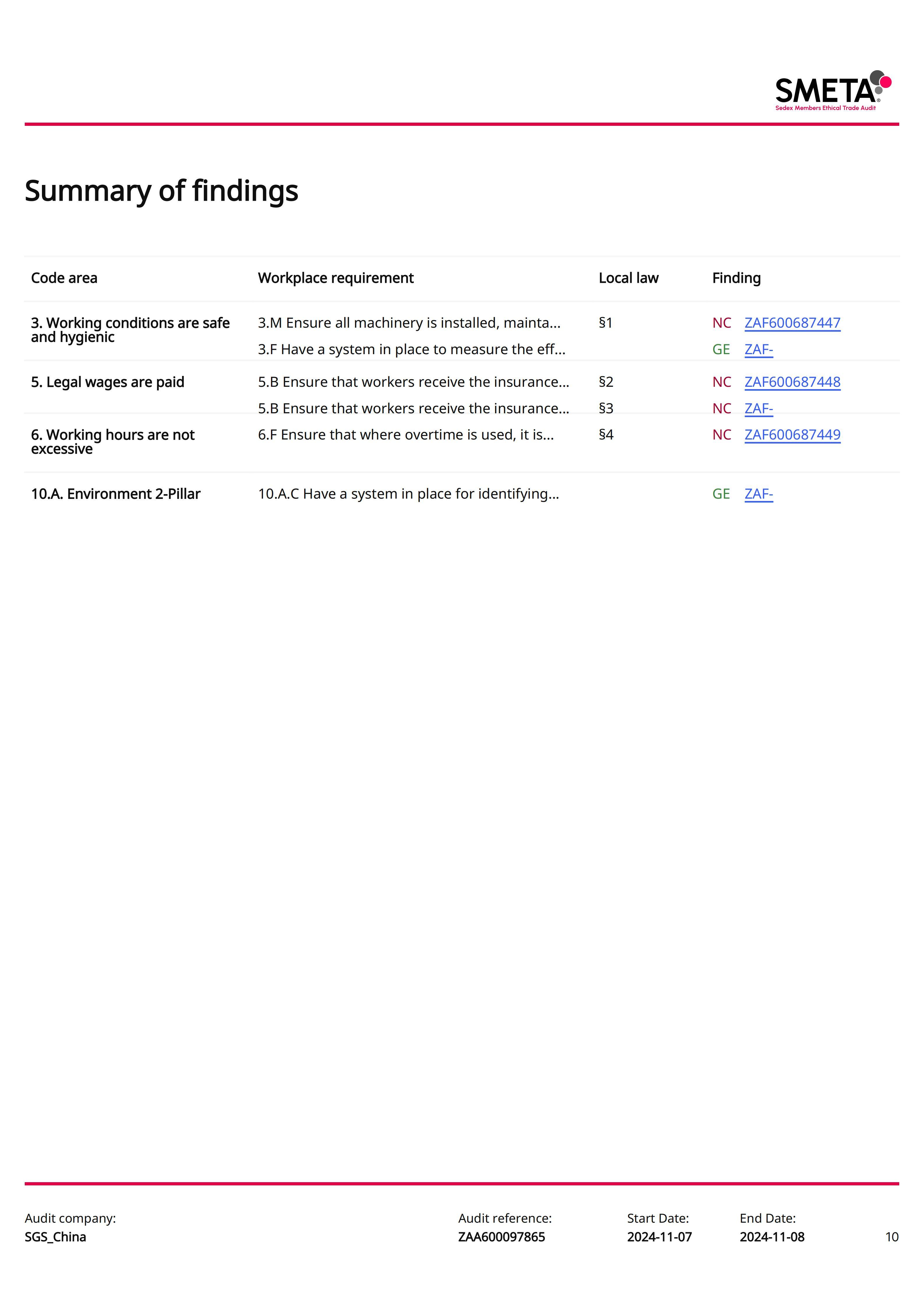The image size is (924, 1308).
Task: Click the 5.B requirement in the §3 row
Action: 414,408
